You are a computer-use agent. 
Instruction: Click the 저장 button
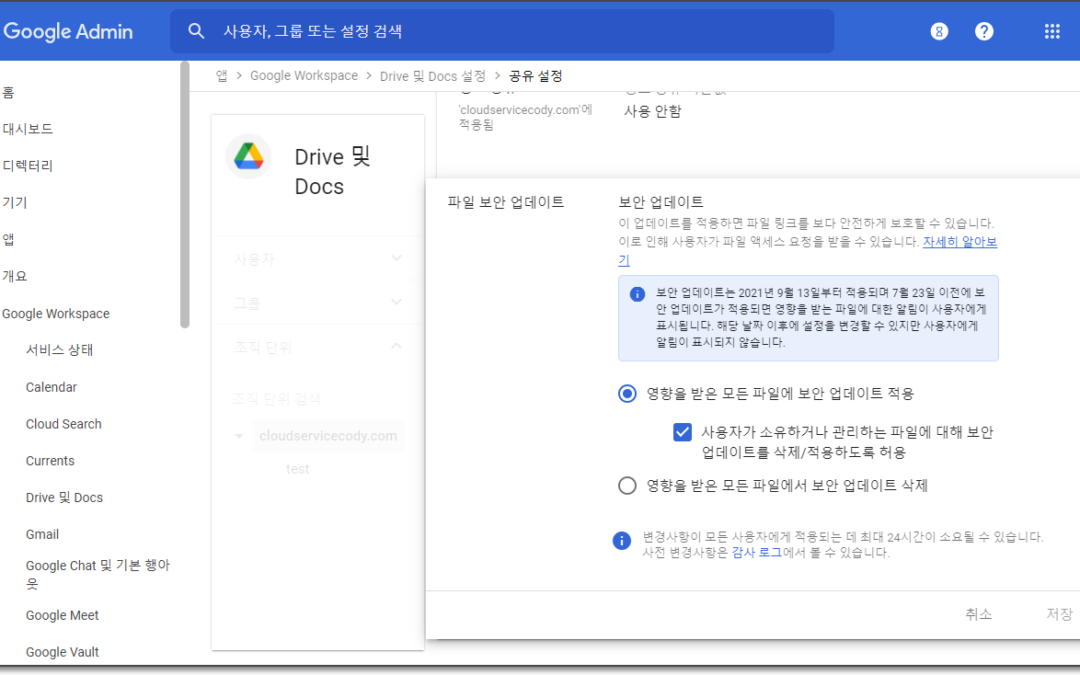pos(1059,614)
